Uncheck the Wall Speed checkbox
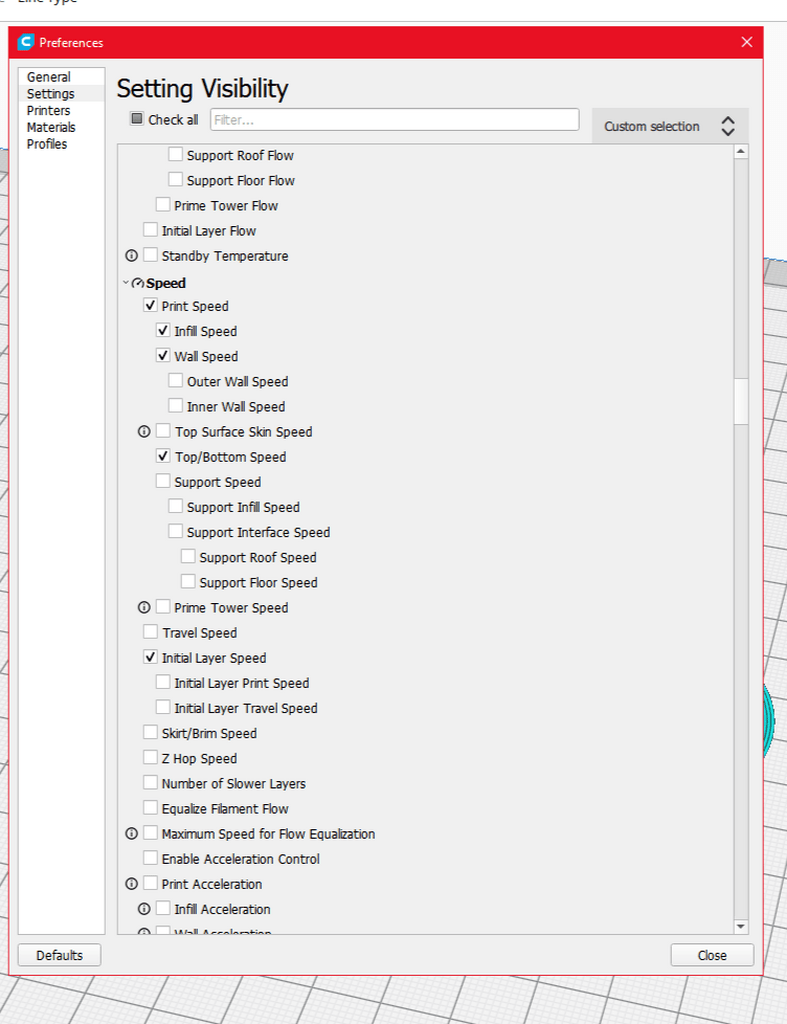Screen dimensions: 787x1024 click(x=163, y=355)
